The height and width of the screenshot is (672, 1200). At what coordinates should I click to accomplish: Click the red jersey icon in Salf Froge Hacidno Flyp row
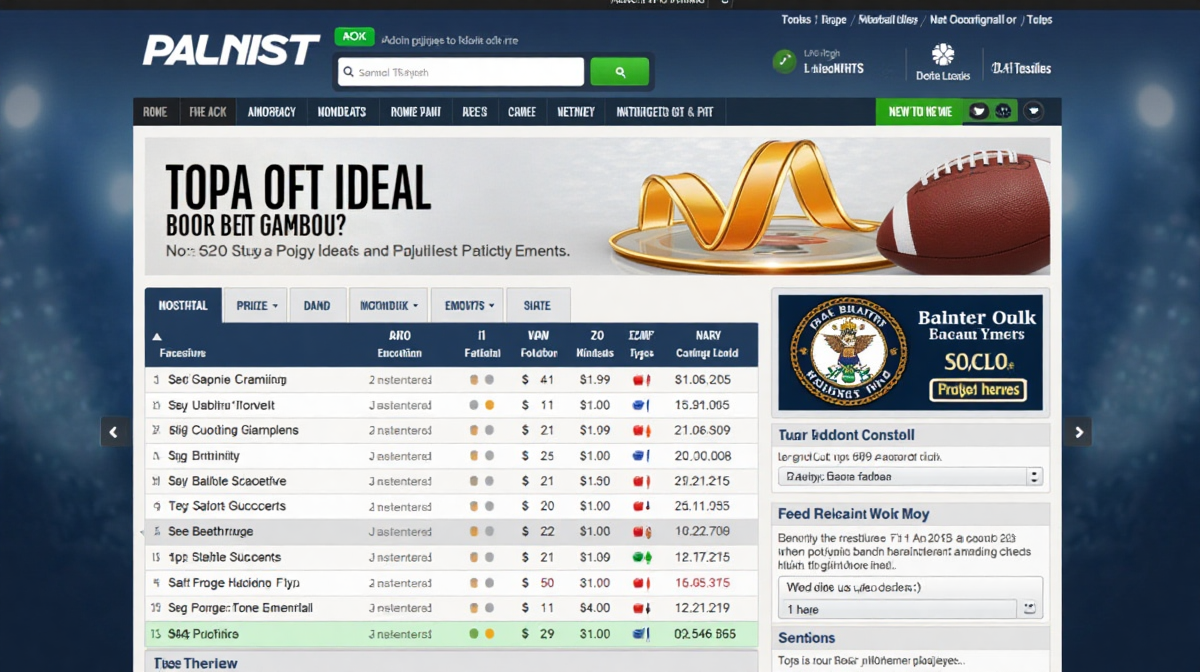click(x=640, y=583)
